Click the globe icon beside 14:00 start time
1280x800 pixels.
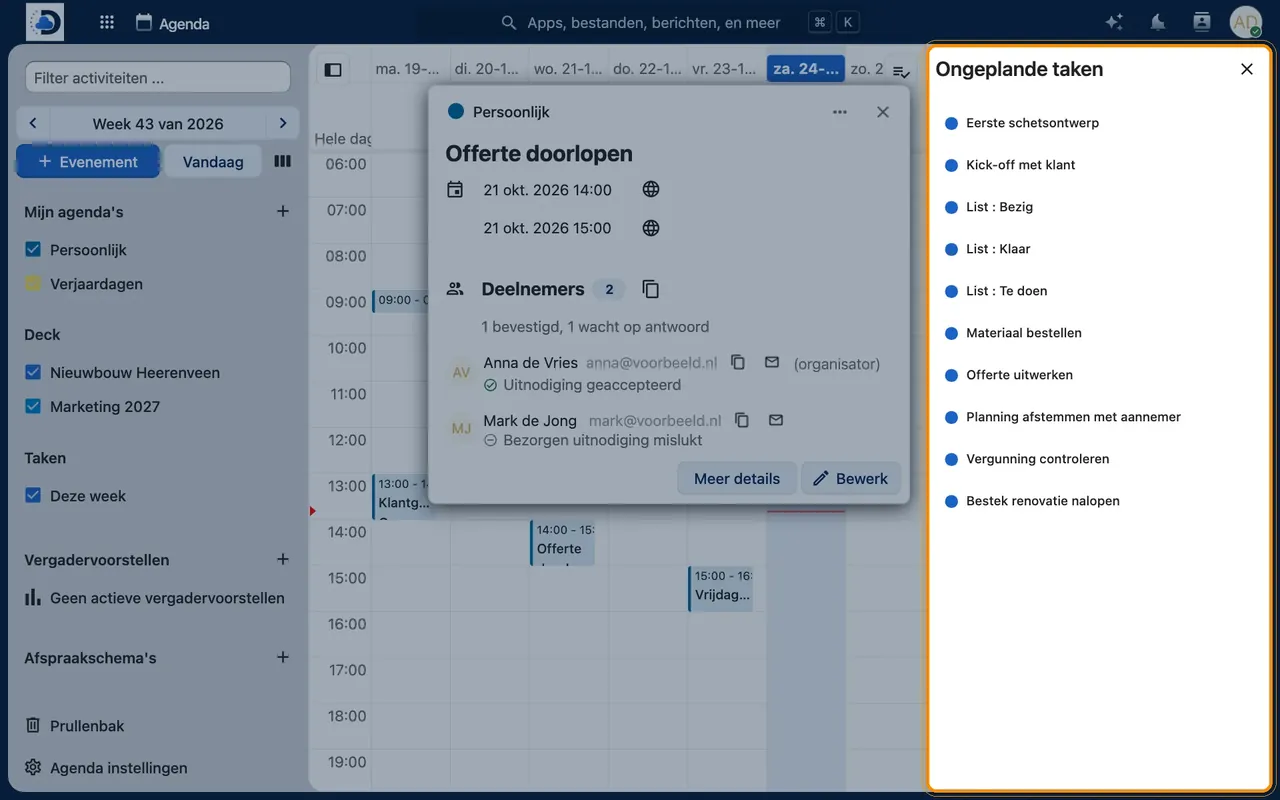pos(651,189)
